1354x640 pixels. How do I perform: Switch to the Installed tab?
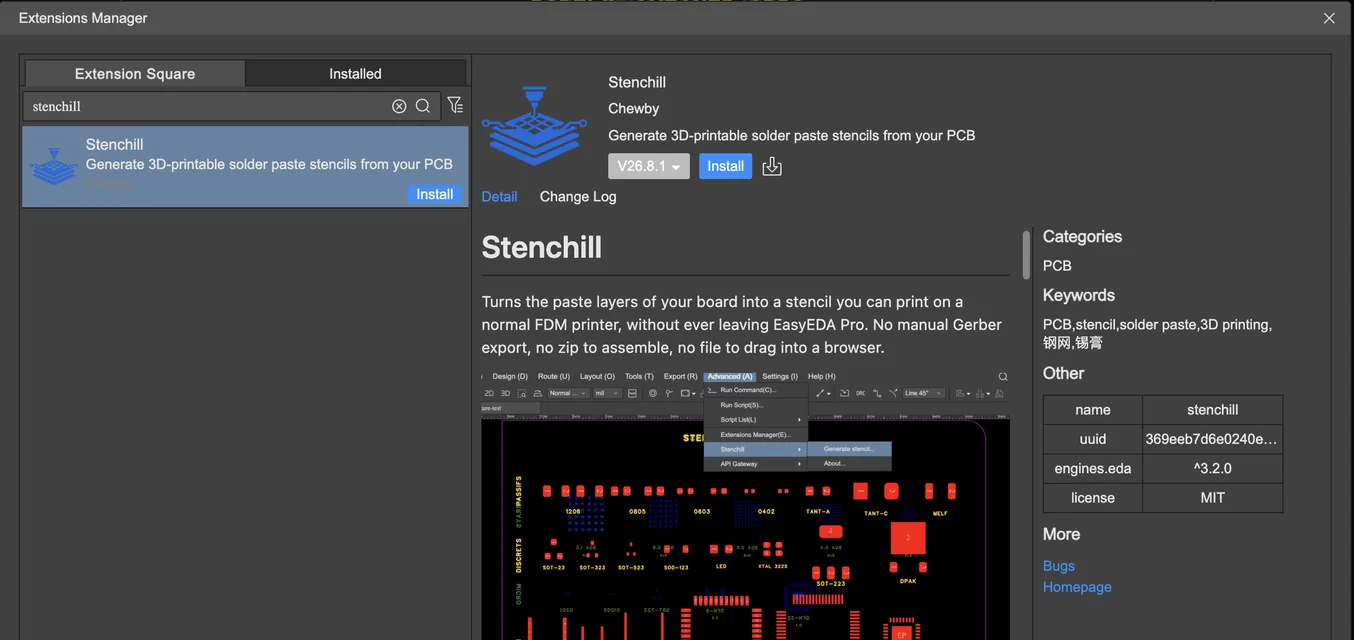(355, 73)
